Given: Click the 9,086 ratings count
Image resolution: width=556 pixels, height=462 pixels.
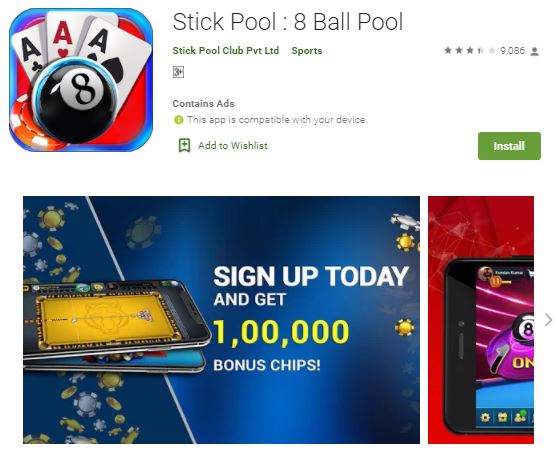Looking at the screenshot, I should (x=512, y=51).
